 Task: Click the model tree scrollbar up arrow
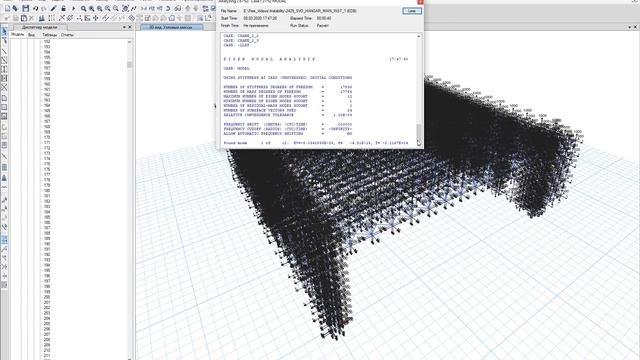click(x=129, y=42)
